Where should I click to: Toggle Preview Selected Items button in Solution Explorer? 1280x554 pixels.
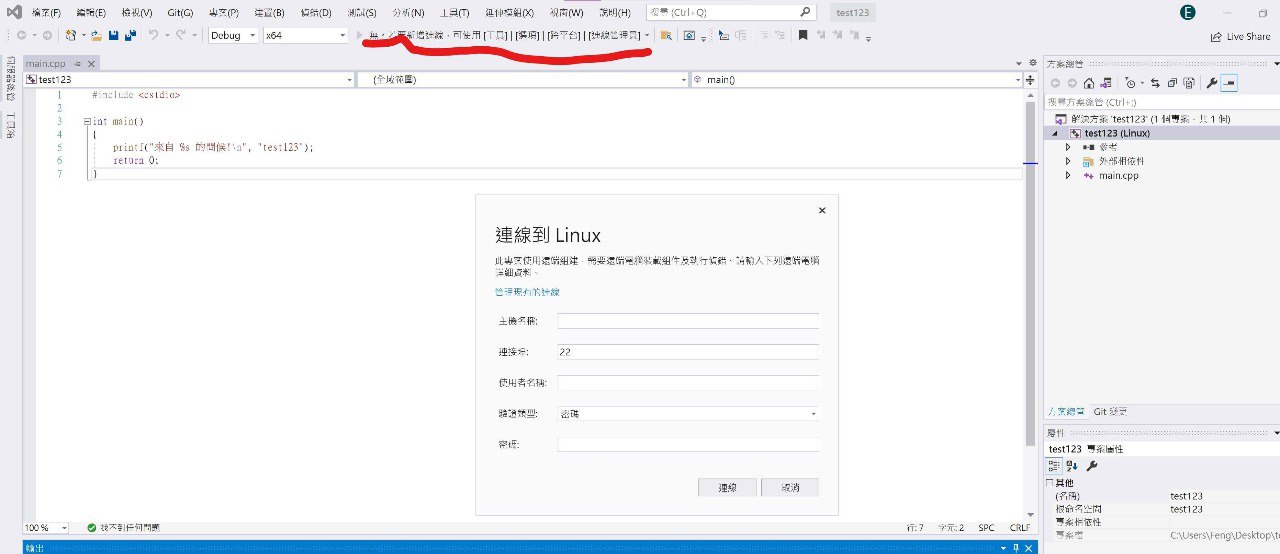[x=1229, y=83]
